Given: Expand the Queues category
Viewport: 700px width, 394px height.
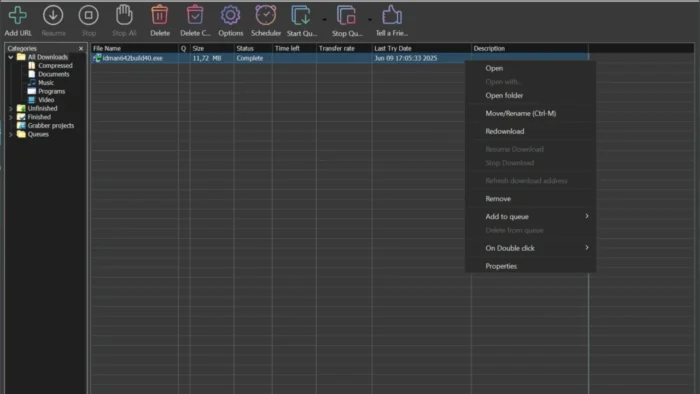Looking at the screenshot, I should 11,134.
